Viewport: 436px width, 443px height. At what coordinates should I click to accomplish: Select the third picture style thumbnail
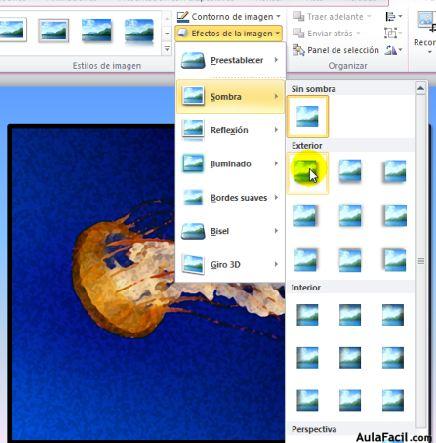point(97,30)
